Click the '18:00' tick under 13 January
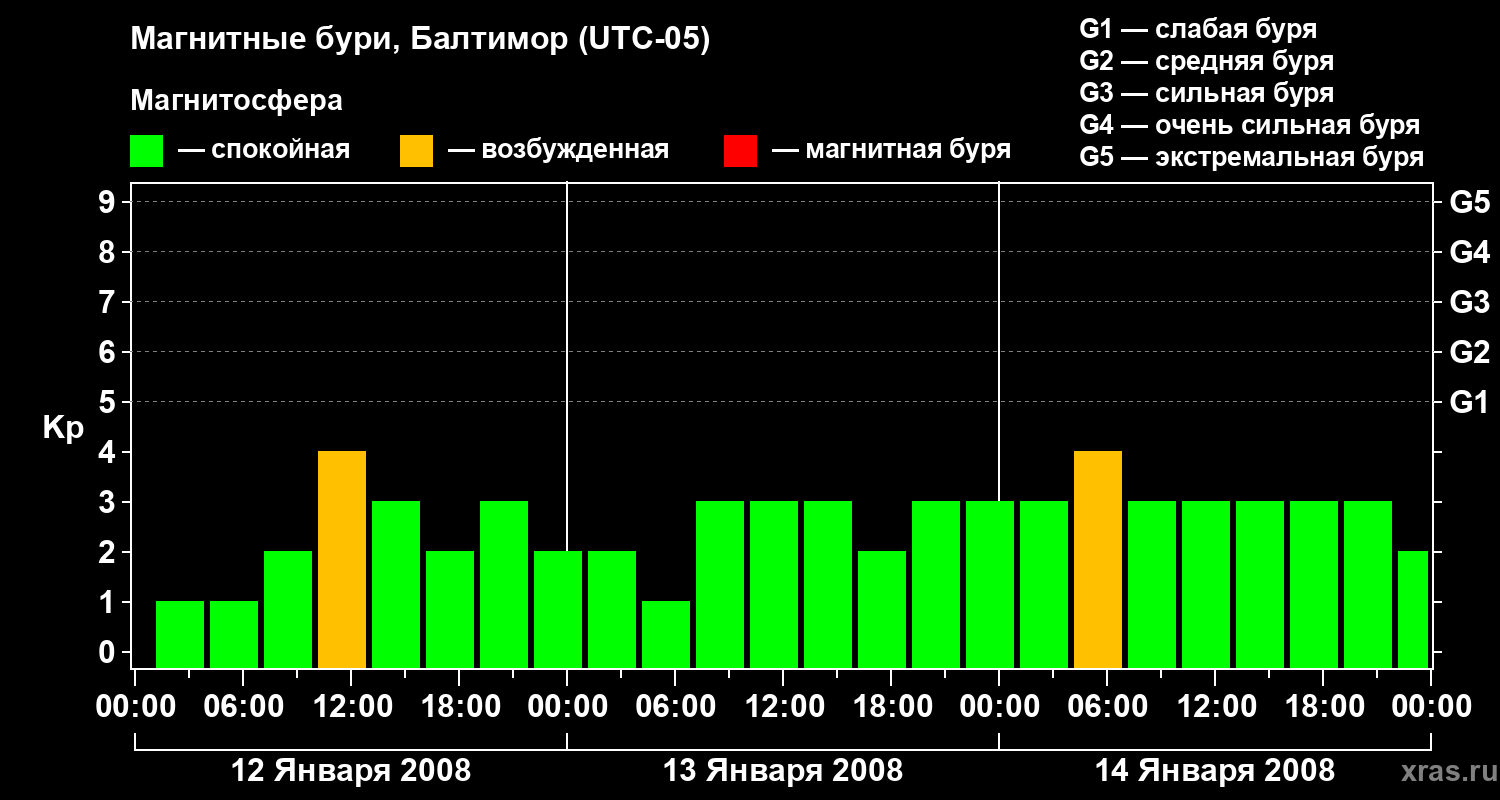 tap(891, 707)
